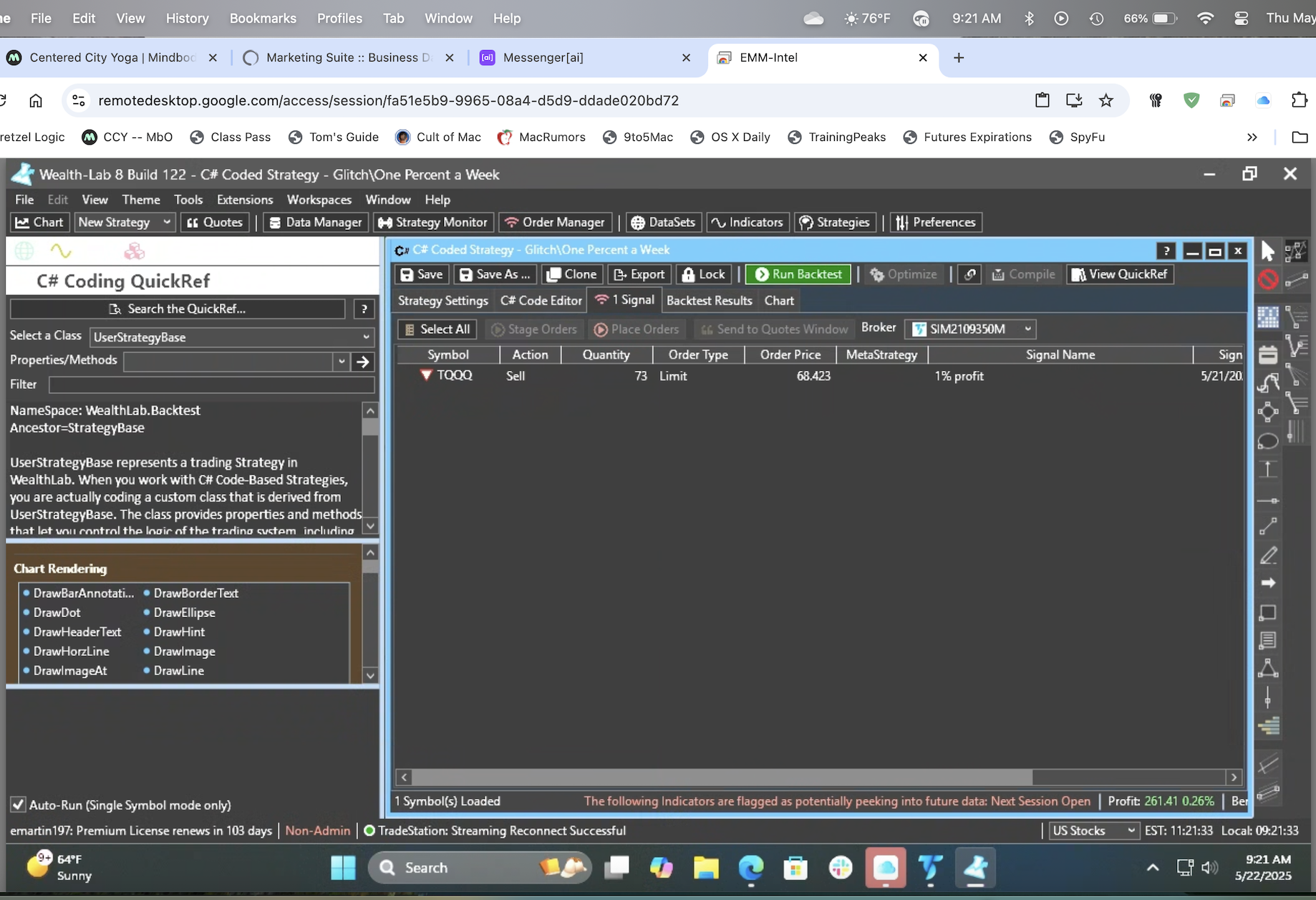Click the DrawEllipse method entry
The width and height of the screenshot is (1316, 900).
pos(185,612)
